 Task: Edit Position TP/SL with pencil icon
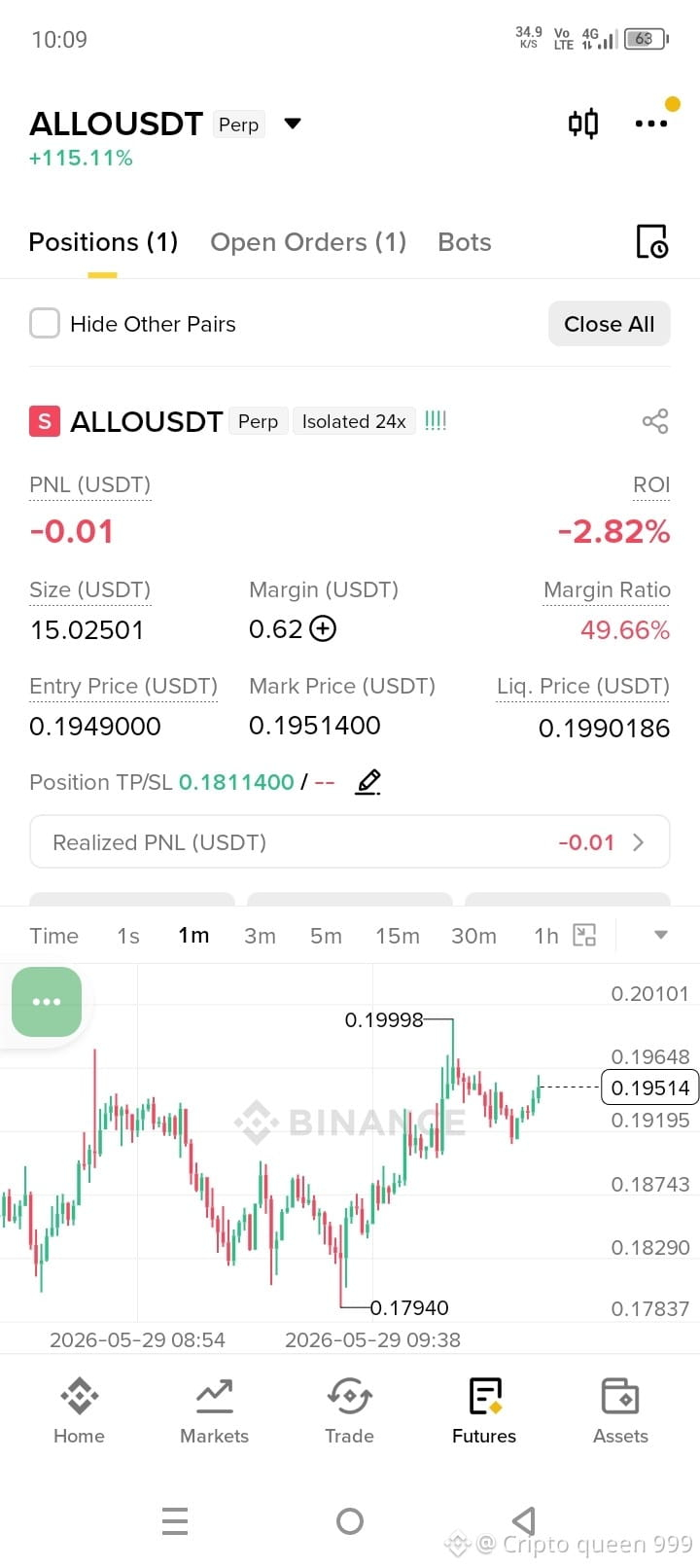click(367, 782)
